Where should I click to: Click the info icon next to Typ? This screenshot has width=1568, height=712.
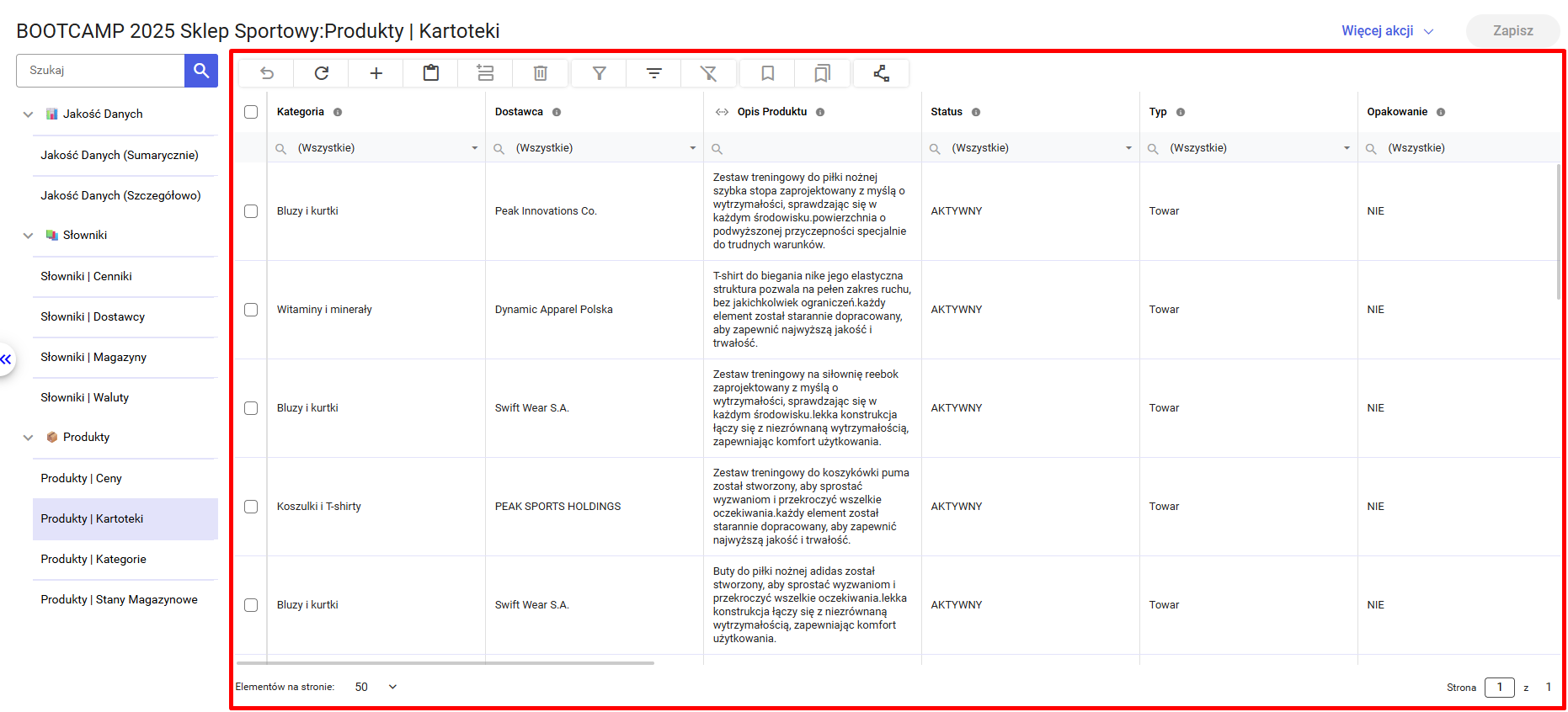pos(1181,112)
